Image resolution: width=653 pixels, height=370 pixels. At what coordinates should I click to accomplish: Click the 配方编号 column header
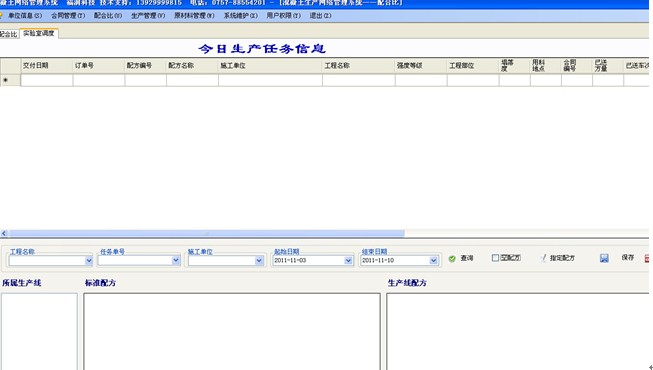(145, 66)
